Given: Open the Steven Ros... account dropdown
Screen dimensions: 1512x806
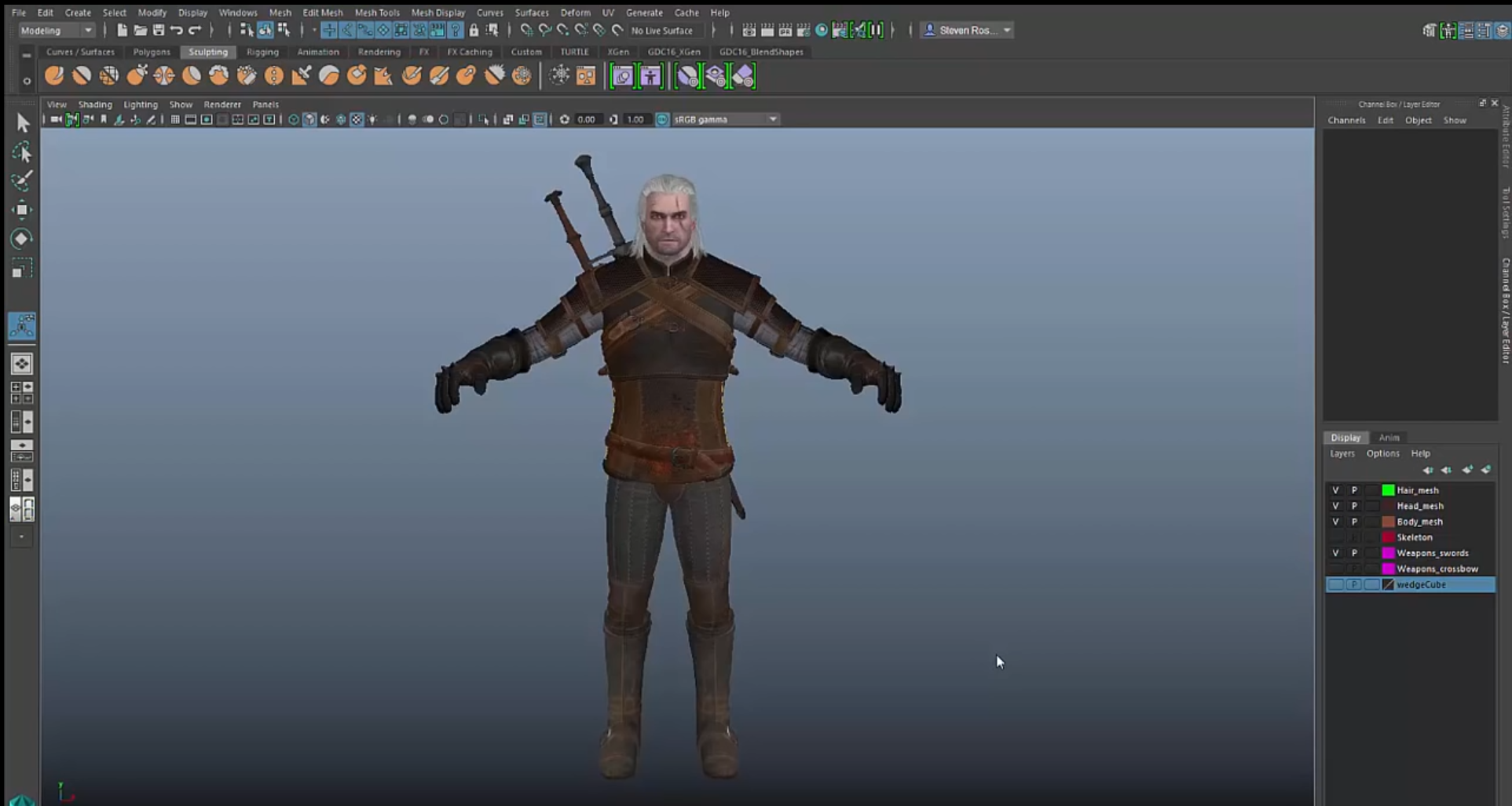Looking at the screenshot, I should pyautogui.click(x=967, y=30).
